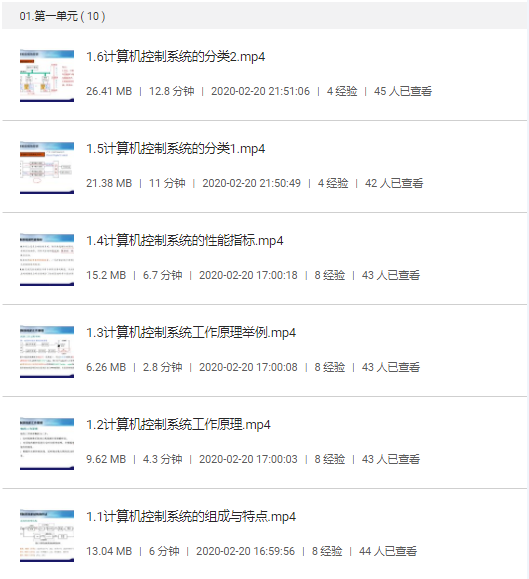Open thumbnail of 1.1 组成与特点 video
529x579 pixels.
(47, 535)
